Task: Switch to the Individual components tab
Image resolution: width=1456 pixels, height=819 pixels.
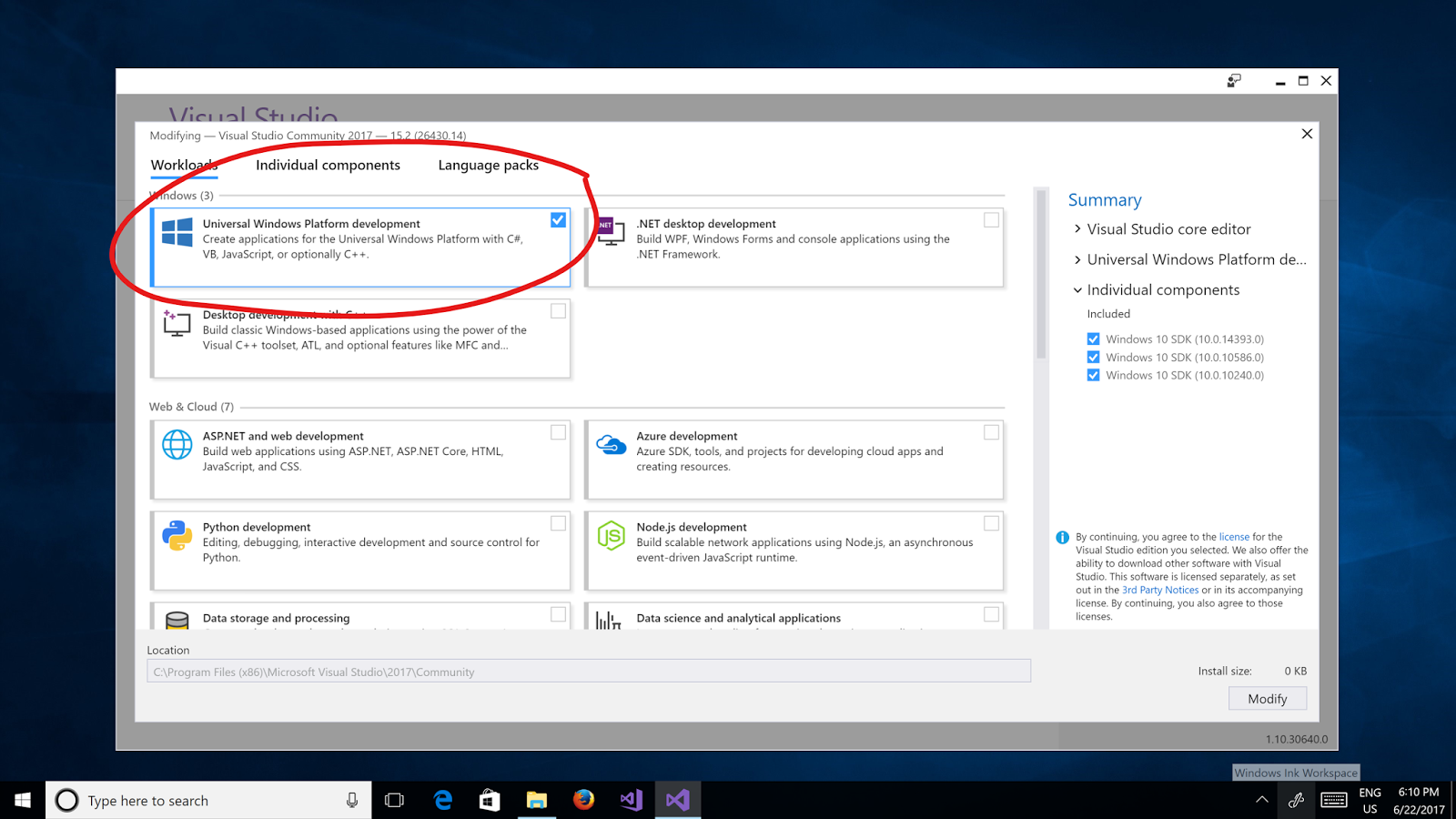Action: (328, 165)
